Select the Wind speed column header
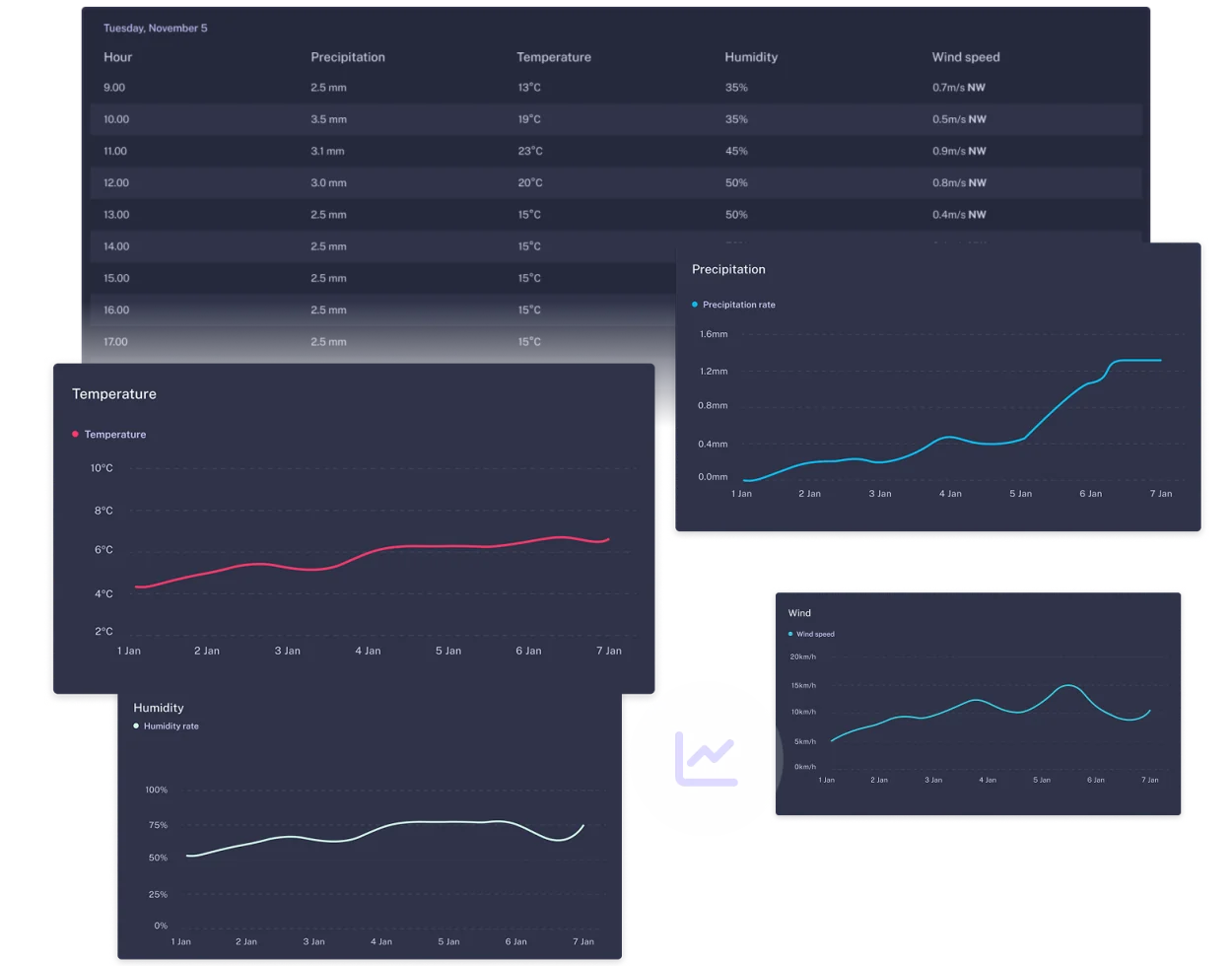Image resolution: width=1232 pixels, height=966 pixels. pyautogui.click(x=966, y=57)
